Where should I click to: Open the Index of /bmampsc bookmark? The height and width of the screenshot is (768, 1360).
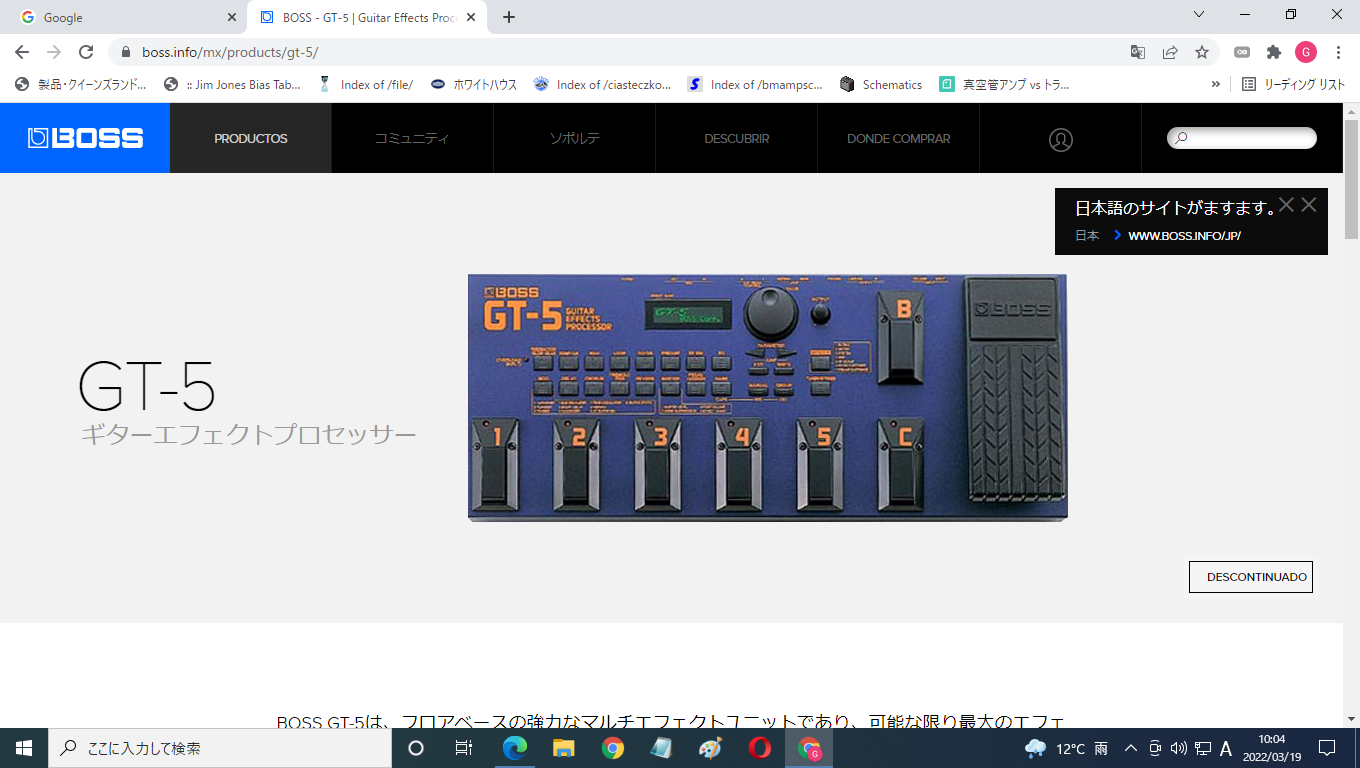coord(755,85)
